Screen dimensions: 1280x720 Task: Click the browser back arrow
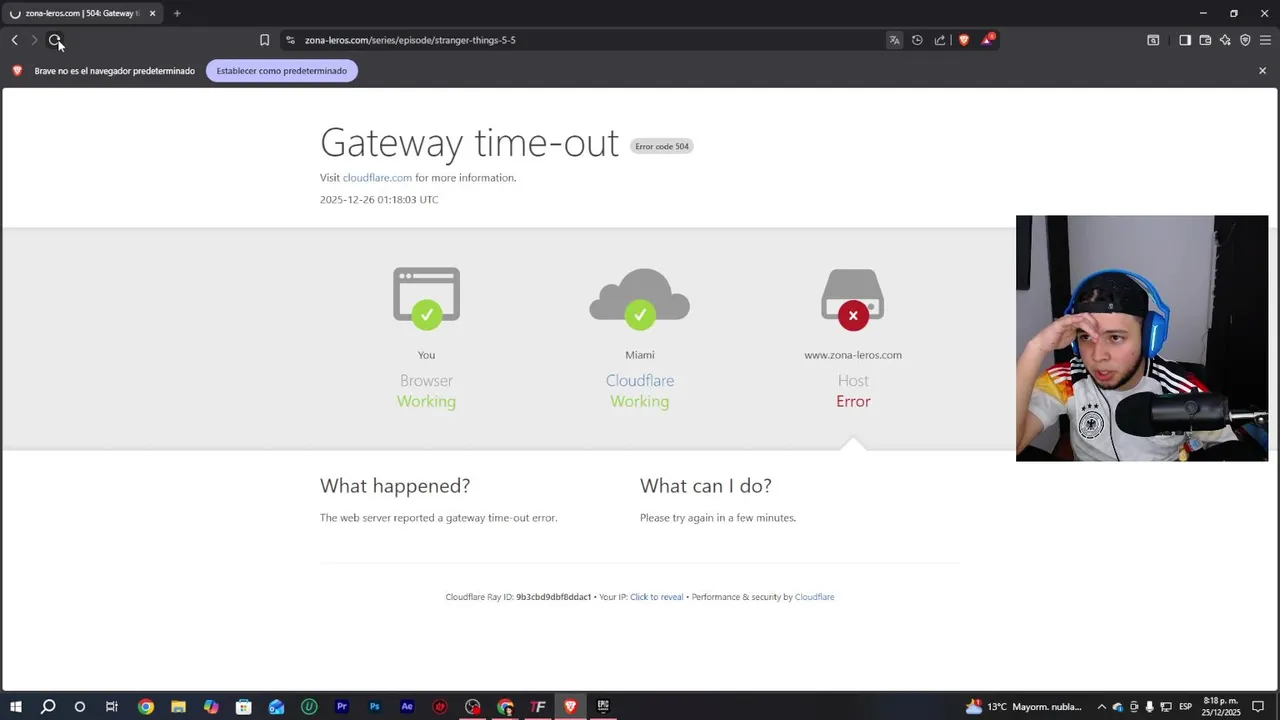point(14,40)
